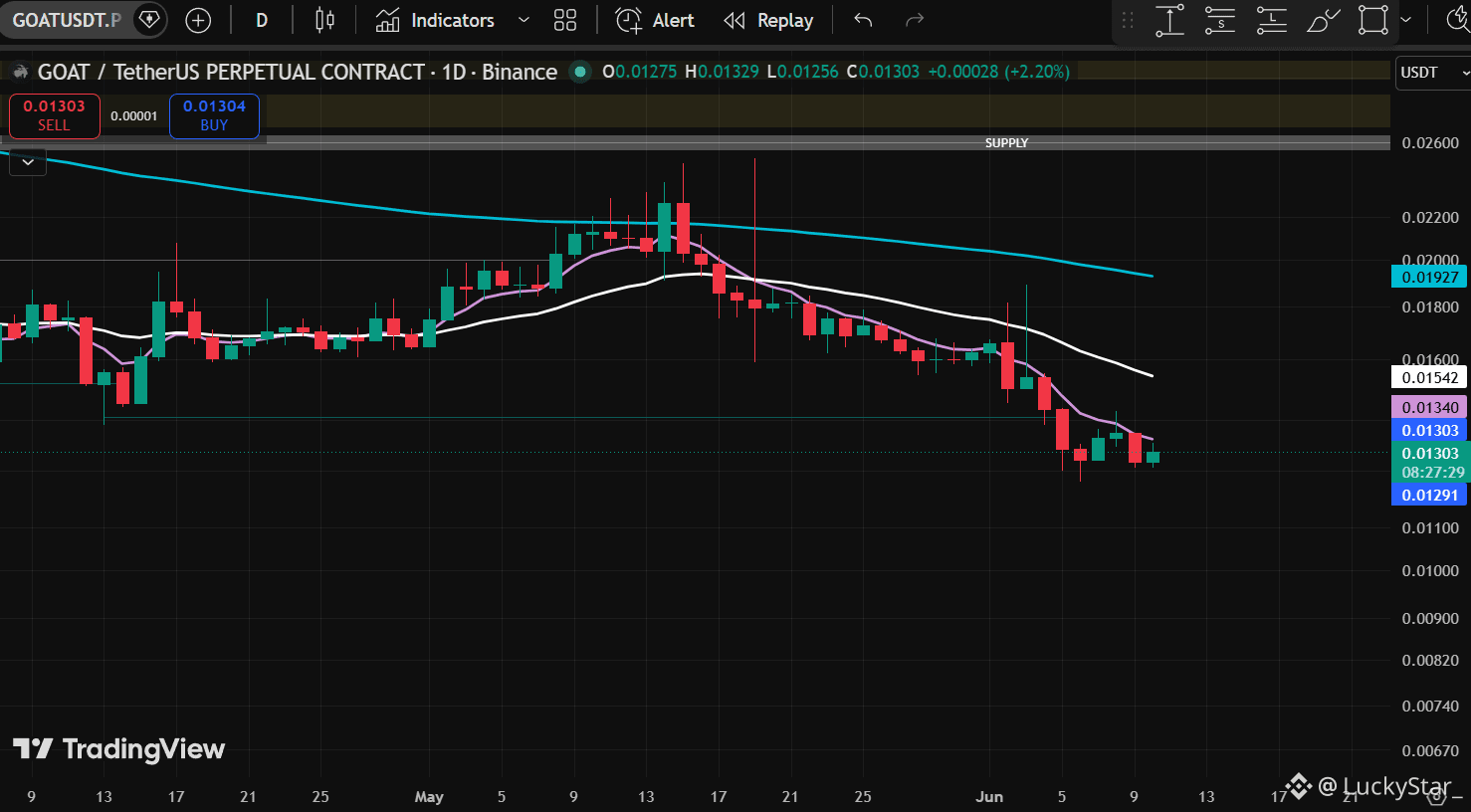The height and width of the screenshot is (812, 1471).
Task: Collapse the indicator legend chevron
Action: (x=28, y=161)
